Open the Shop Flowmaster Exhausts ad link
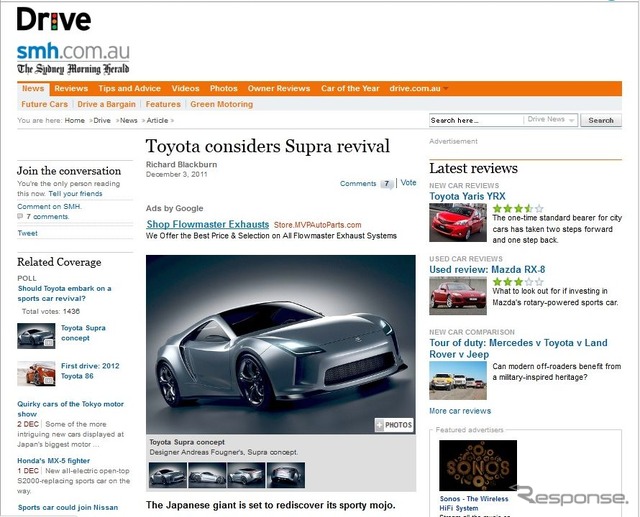Screen dimensions: 640x517 (x=208, y=224)
